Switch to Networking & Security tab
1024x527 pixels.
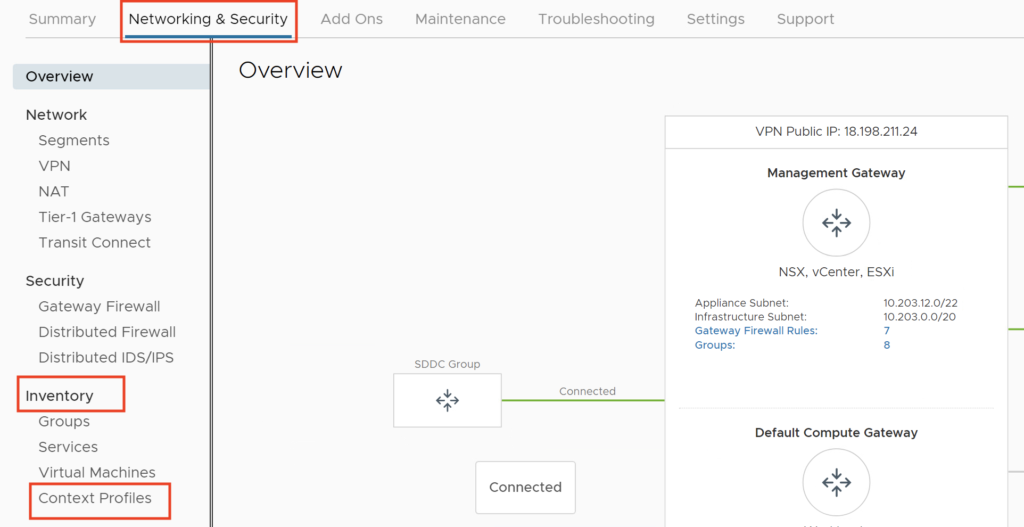click(x=208, y=19)
